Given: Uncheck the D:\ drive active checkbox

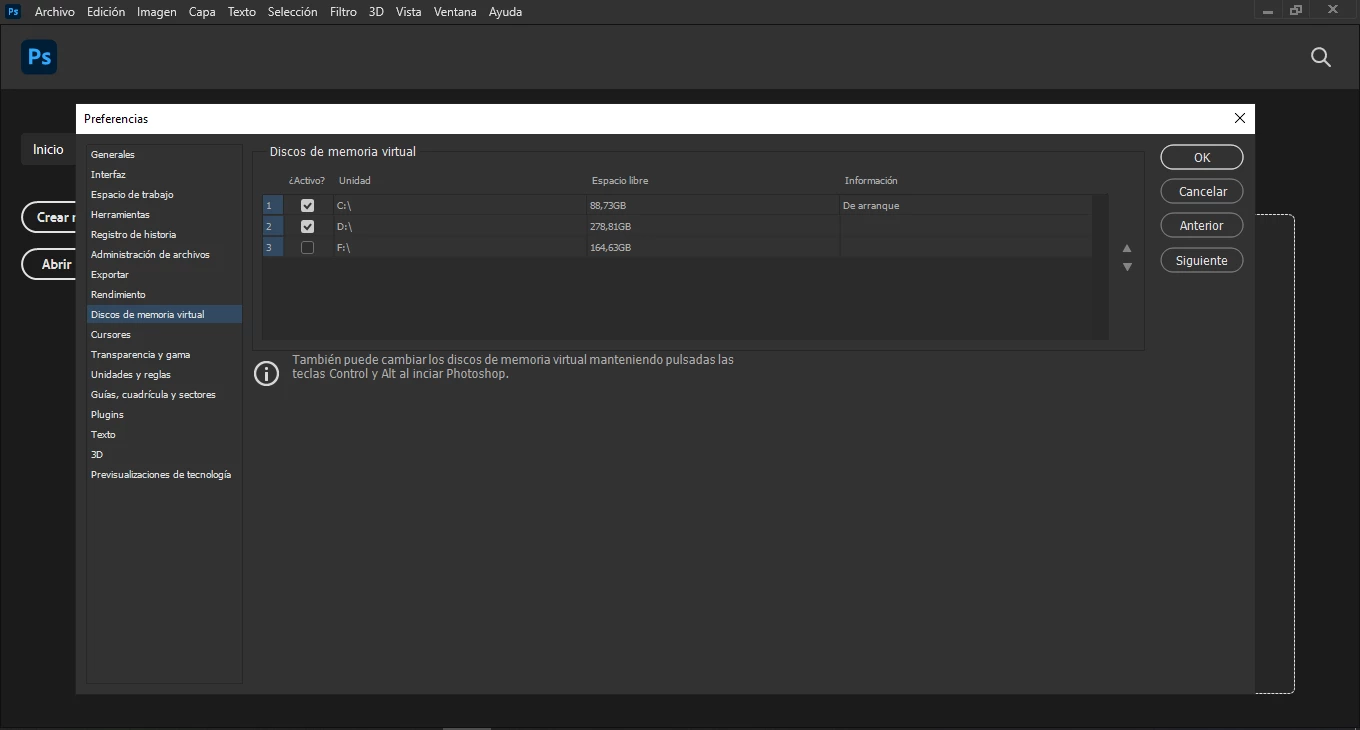Looking at the screenshot, I should [x=307, y=226].
